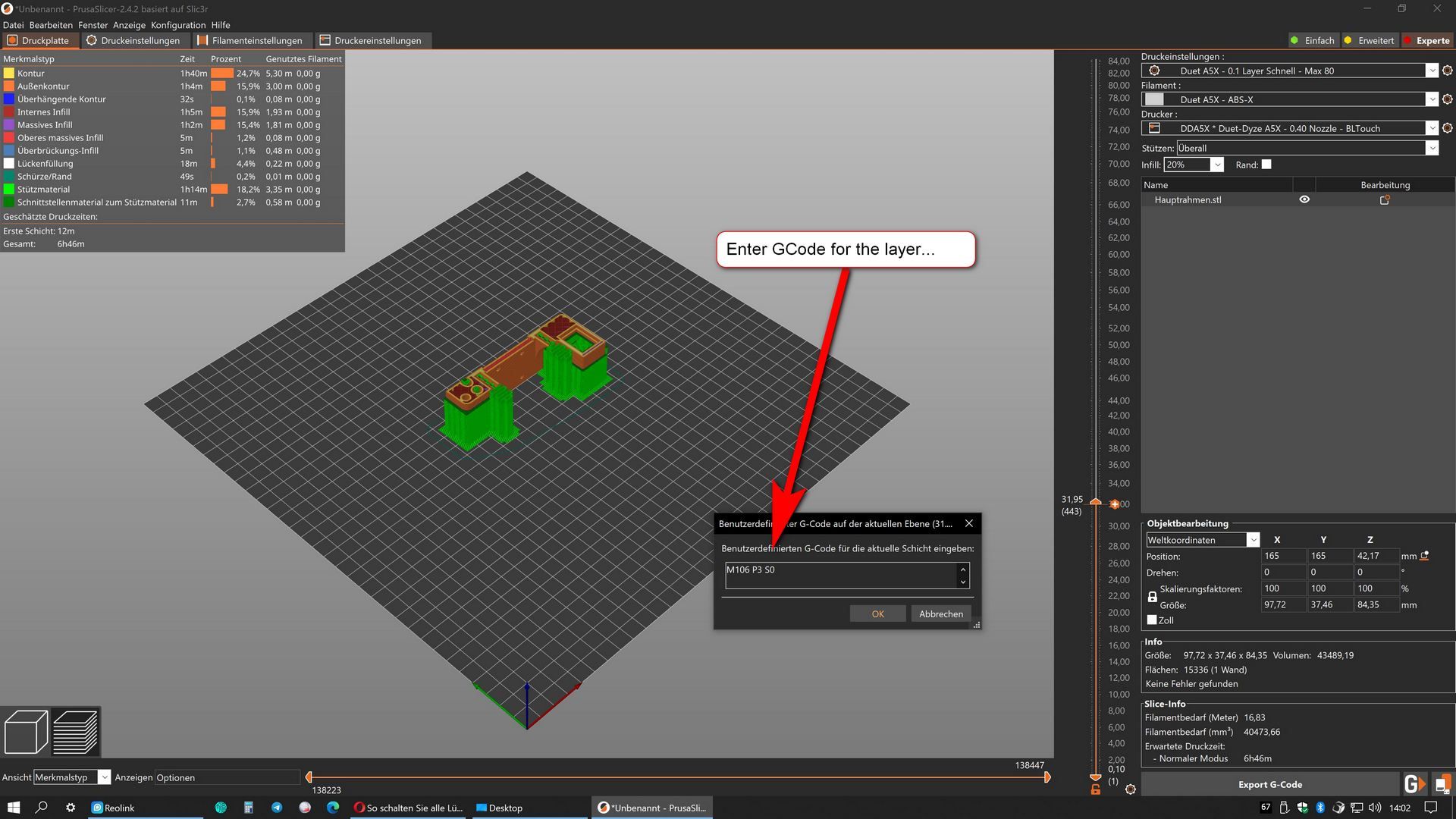
Task: Open 3D editor view cube icon
Action: [27, 731]
